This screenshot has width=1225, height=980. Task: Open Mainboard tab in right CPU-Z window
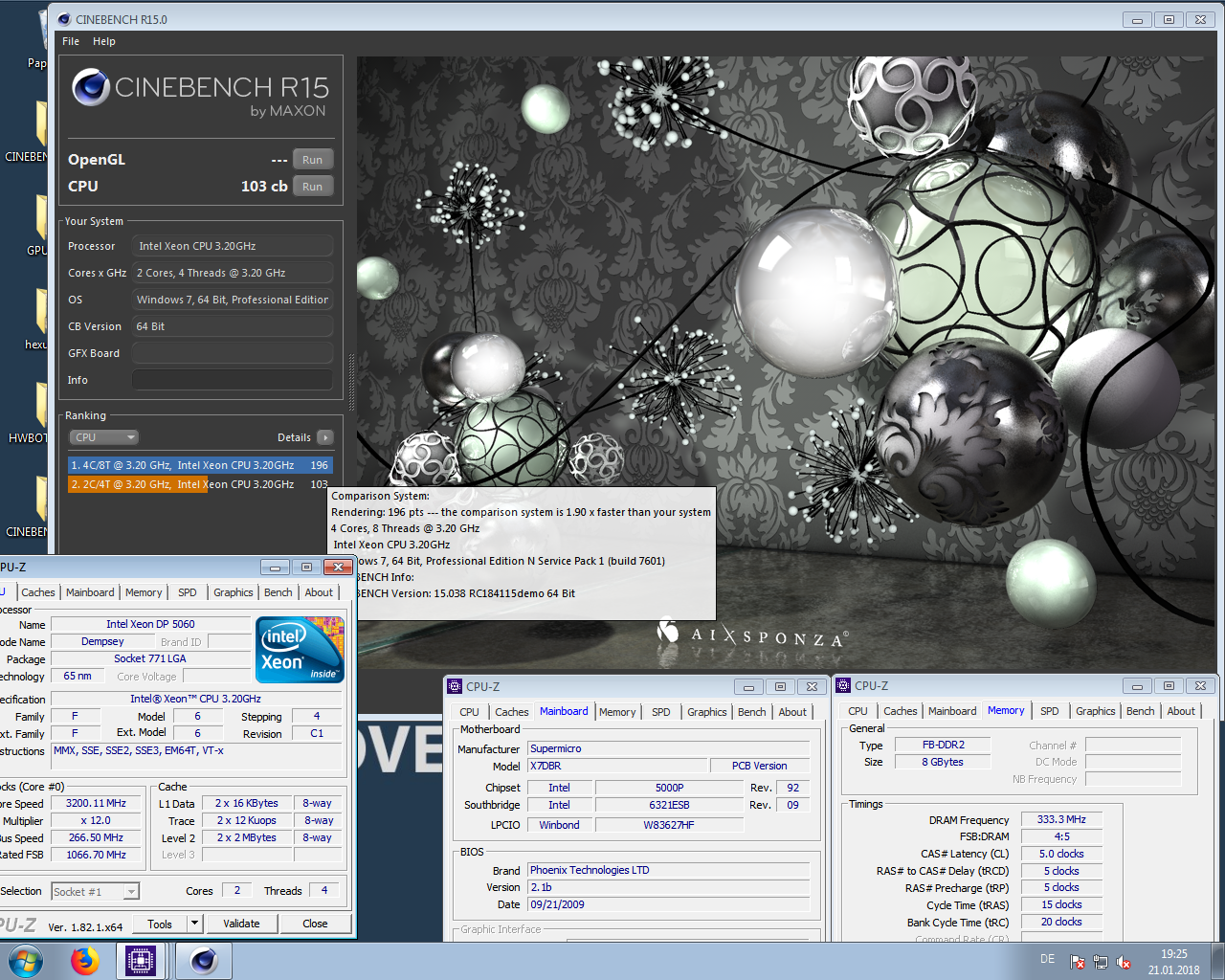(952, 711)
